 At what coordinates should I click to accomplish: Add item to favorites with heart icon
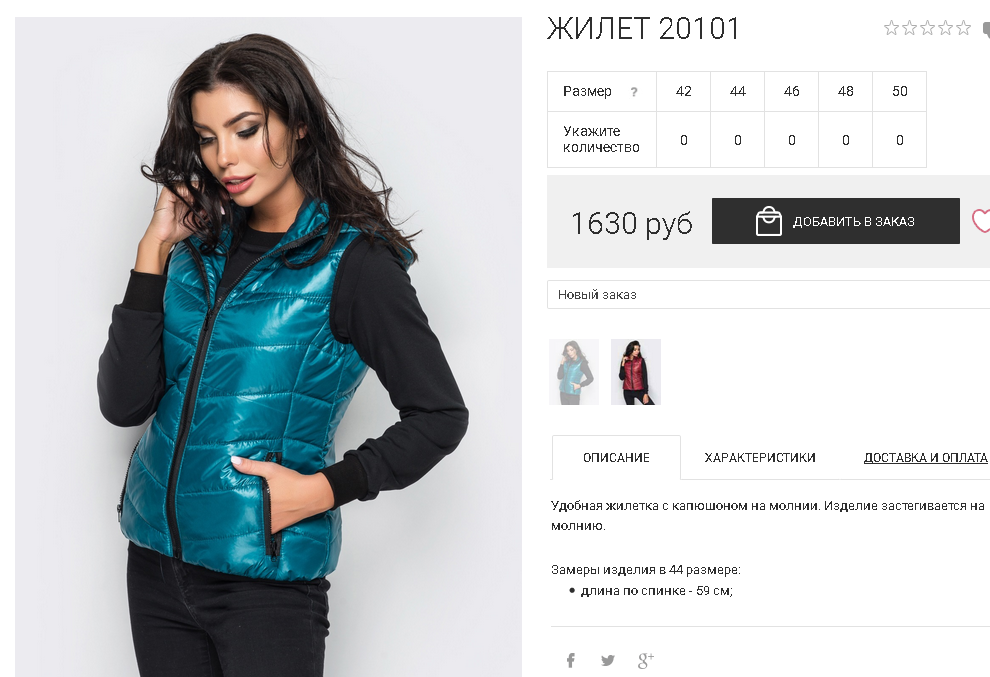(x=981, y=221)
